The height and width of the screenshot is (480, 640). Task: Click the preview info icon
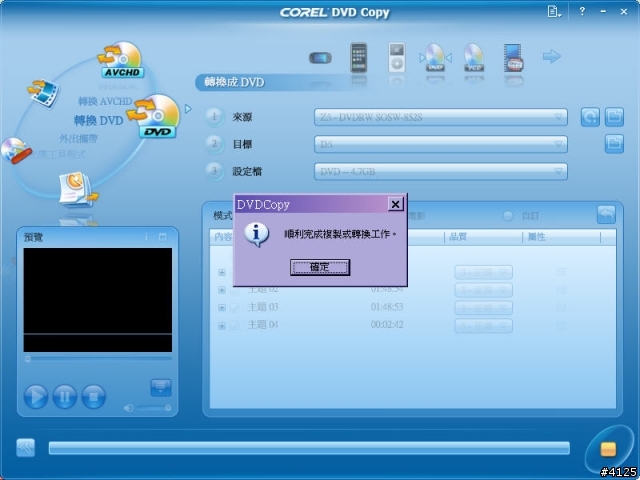146,237
